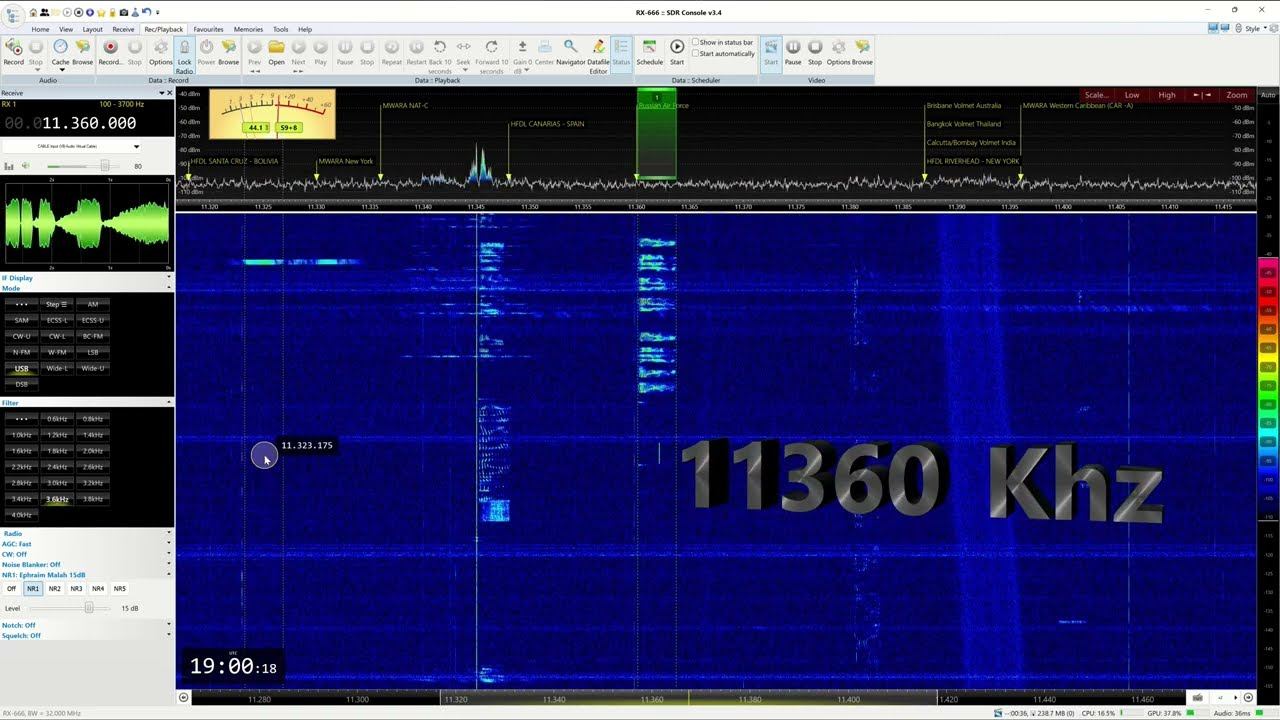This screenshot has height=720, width=1280.
Task: Click the Russian Air Force marker
Action: click(x=663, y=105)
